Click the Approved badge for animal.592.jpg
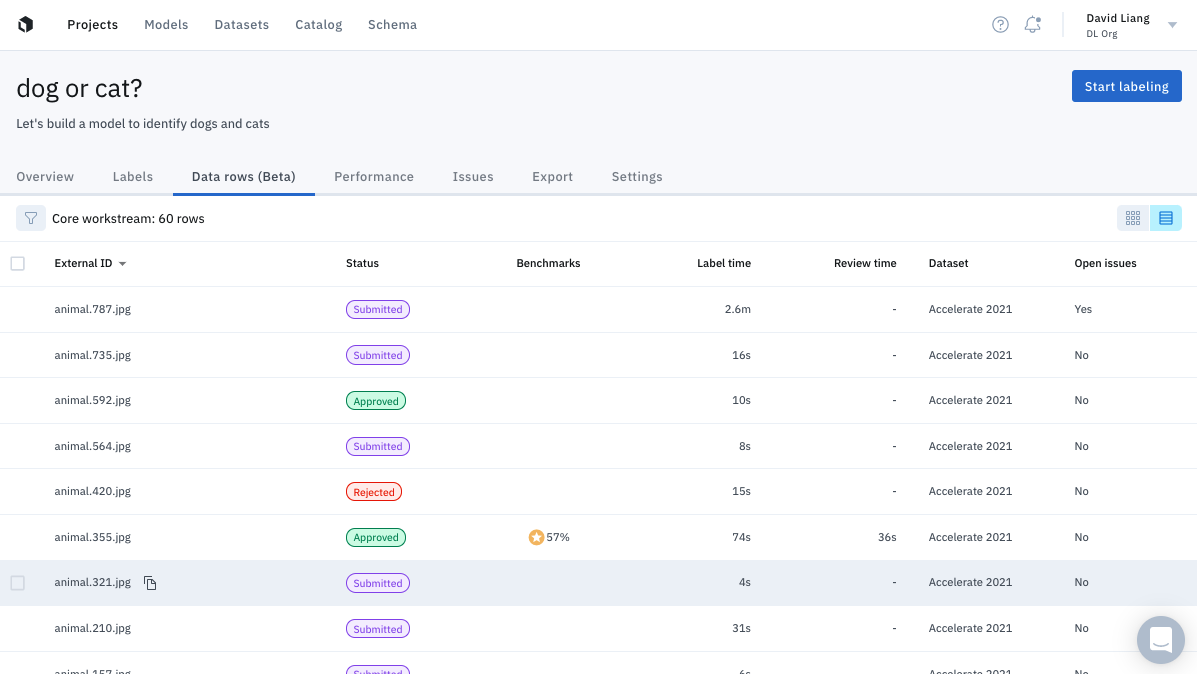Screen dimensions: 1197x674 pos(376,401)
